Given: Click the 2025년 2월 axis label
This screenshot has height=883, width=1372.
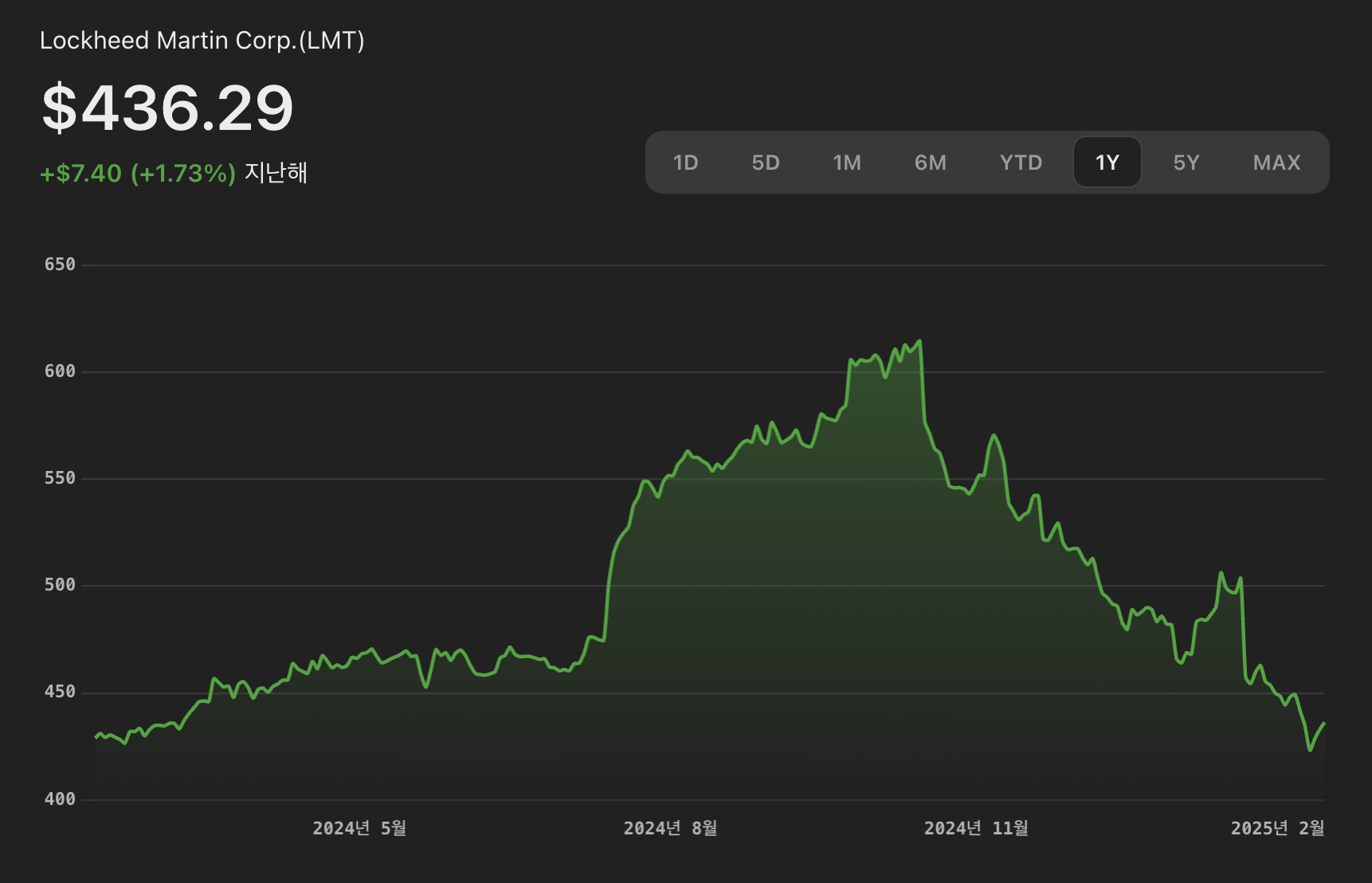Looking at the screenshot, I should tap(1277, 828).
